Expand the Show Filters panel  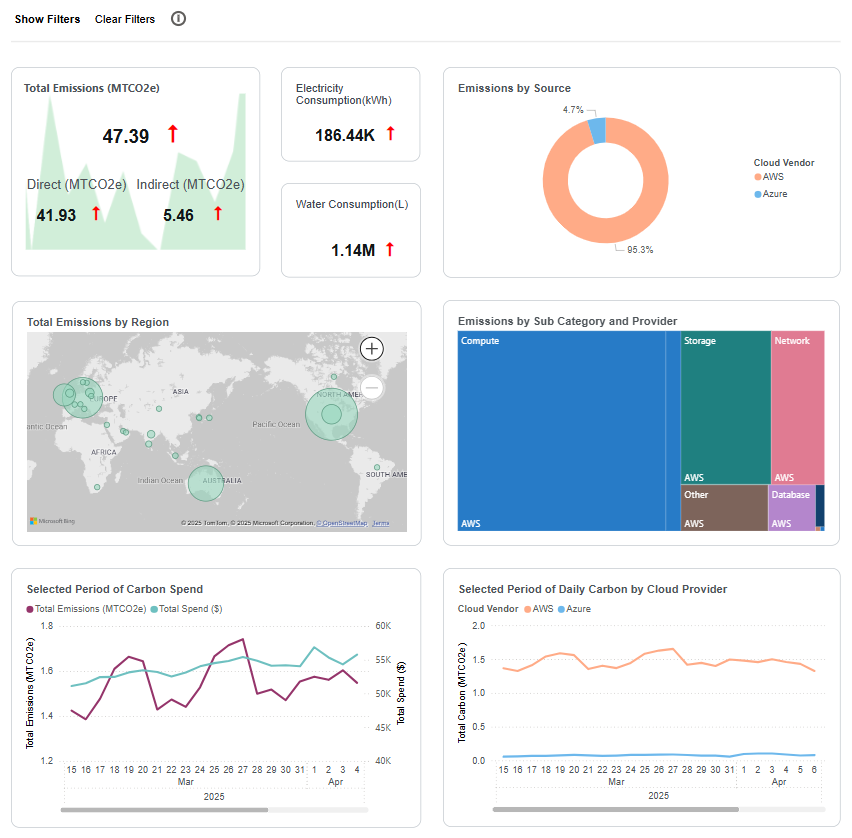click(47, 19)
